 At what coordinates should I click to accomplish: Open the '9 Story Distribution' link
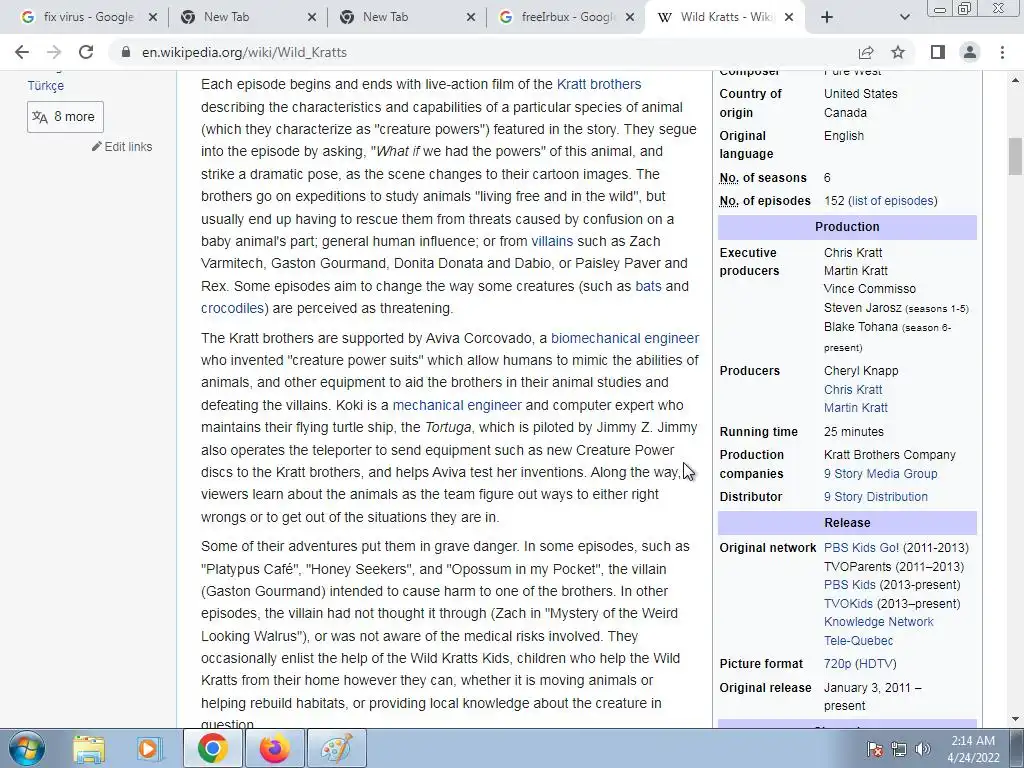pyautogui.click(x=876, y=497)
